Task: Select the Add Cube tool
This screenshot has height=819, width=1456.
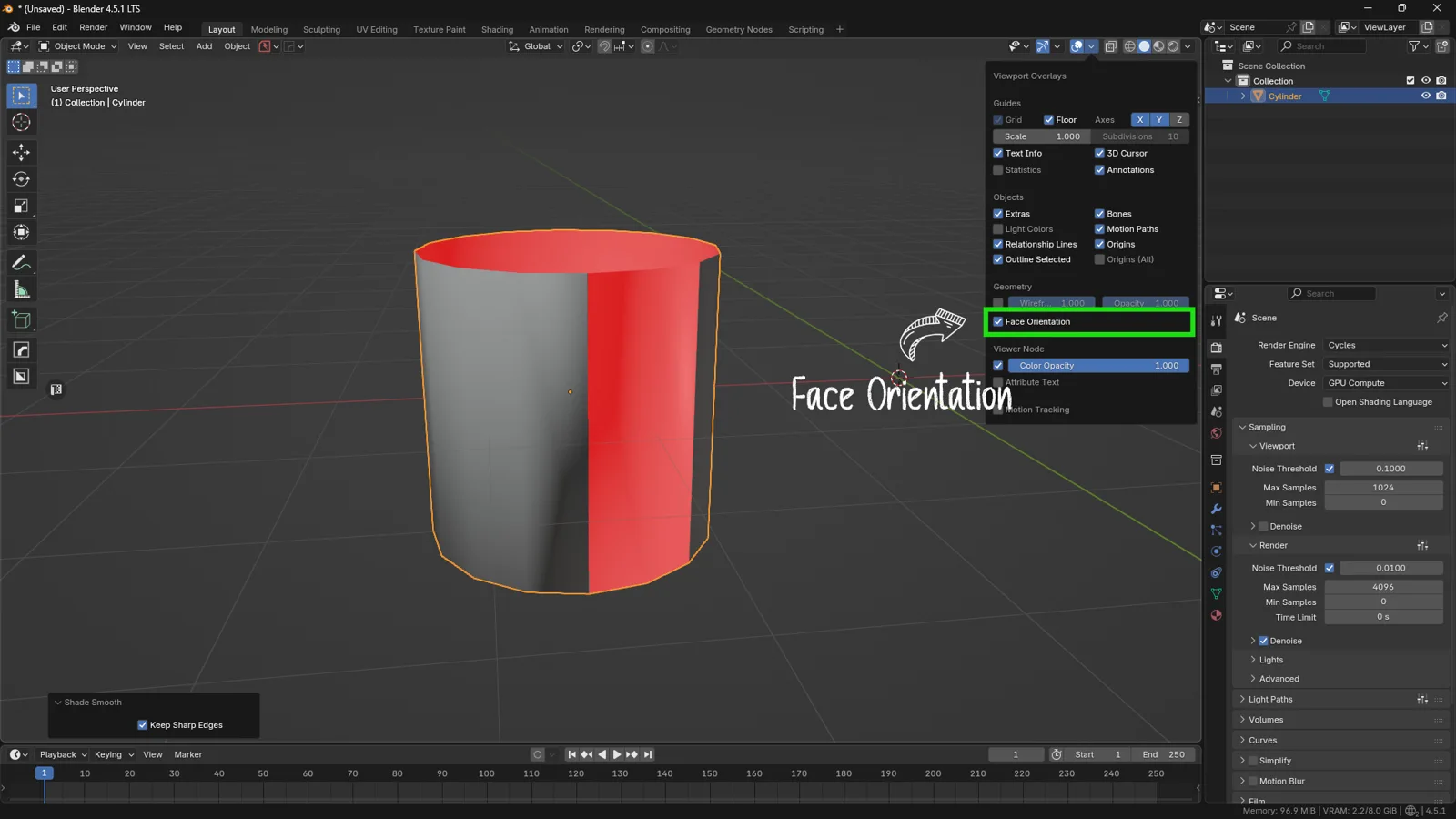Action: [21, 319]
